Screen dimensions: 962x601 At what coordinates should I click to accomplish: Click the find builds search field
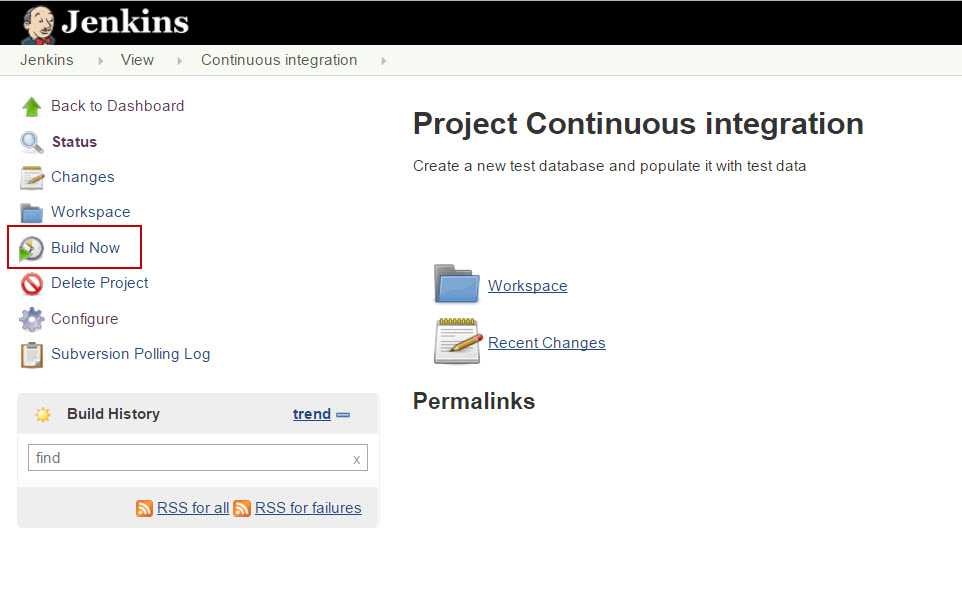(x=188, y=458)
